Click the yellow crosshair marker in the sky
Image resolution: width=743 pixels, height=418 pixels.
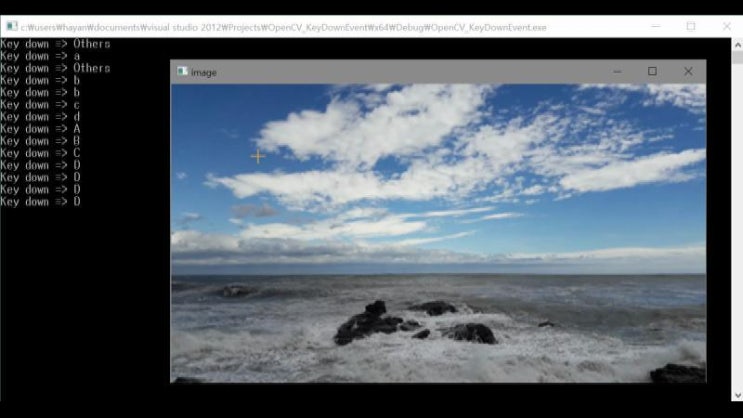click(258, 156)
